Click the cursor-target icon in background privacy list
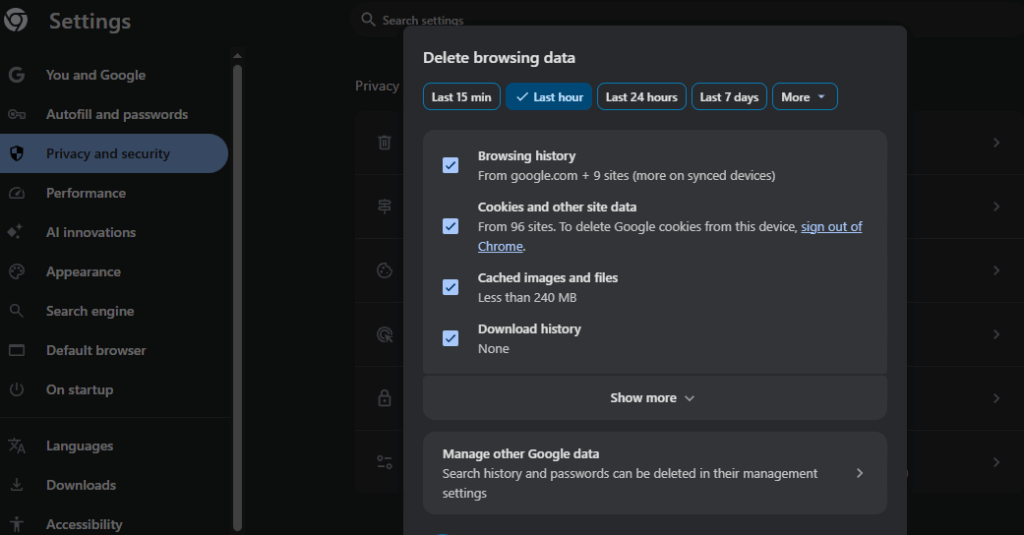Image resolution: width=1024 pixels, height=535 pixels. (385, 334)
